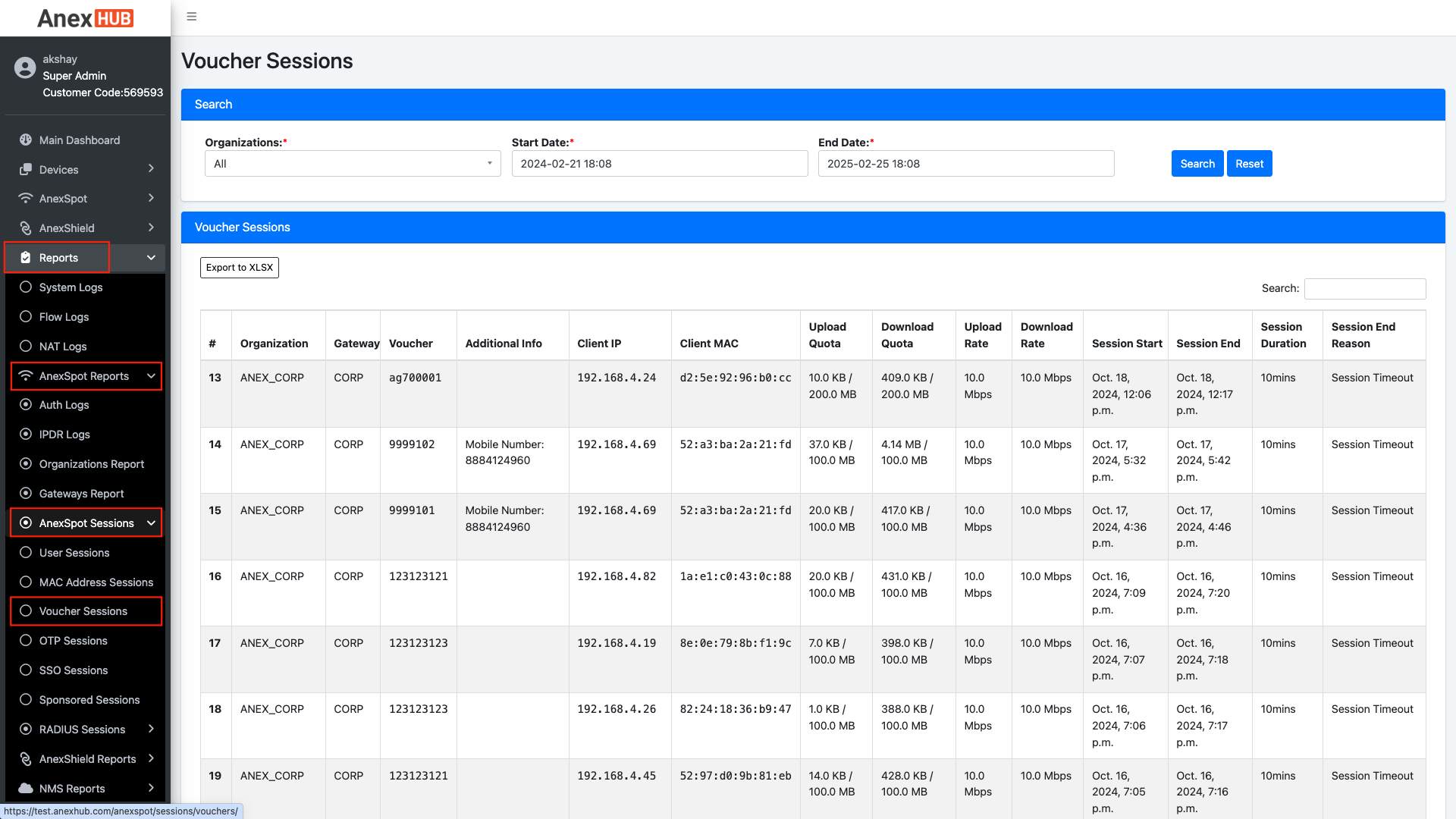Image resolution: width=1456 pixels, height=819 pixels.
Task: Click the Search button in search panel
Action: tap(1197, 163)
